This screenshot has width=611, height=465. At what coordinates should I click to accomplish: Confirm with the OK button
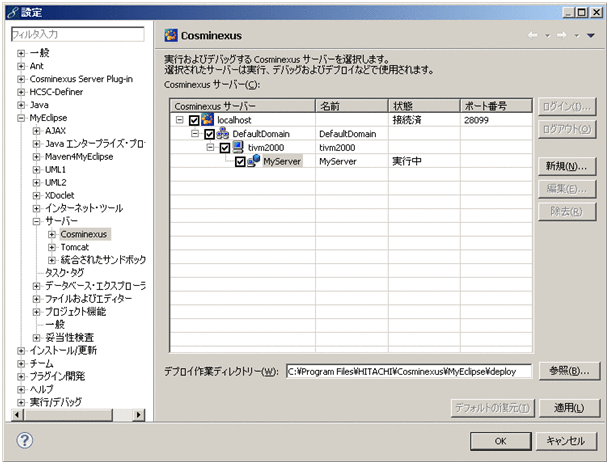501,441
